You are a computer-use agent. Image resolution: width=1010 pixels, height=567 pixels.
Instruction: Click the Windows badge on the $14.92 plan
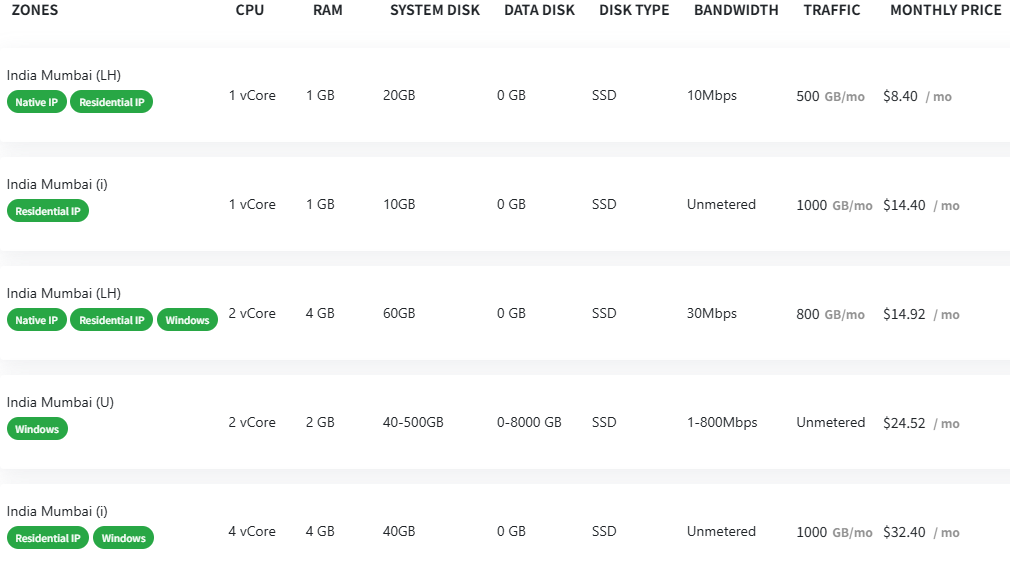coord(187,320)
